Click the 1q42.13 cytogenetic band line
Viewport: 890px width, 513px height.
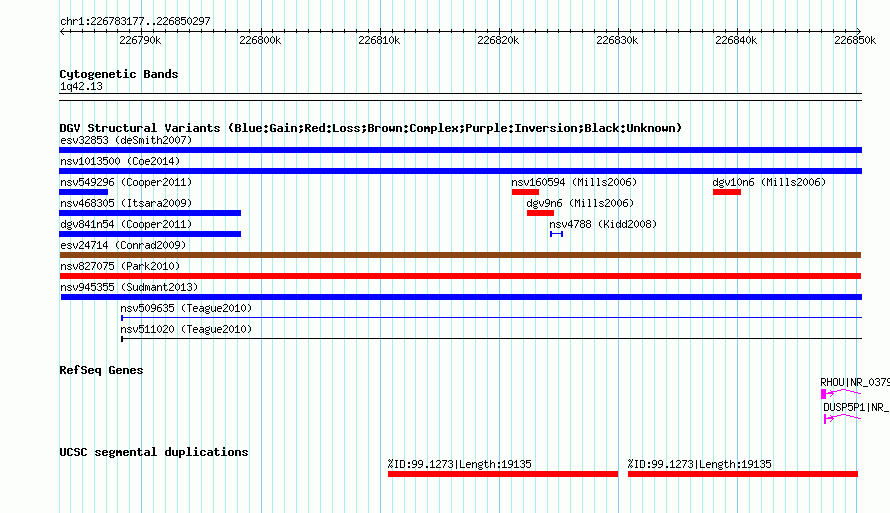(460, 97)
